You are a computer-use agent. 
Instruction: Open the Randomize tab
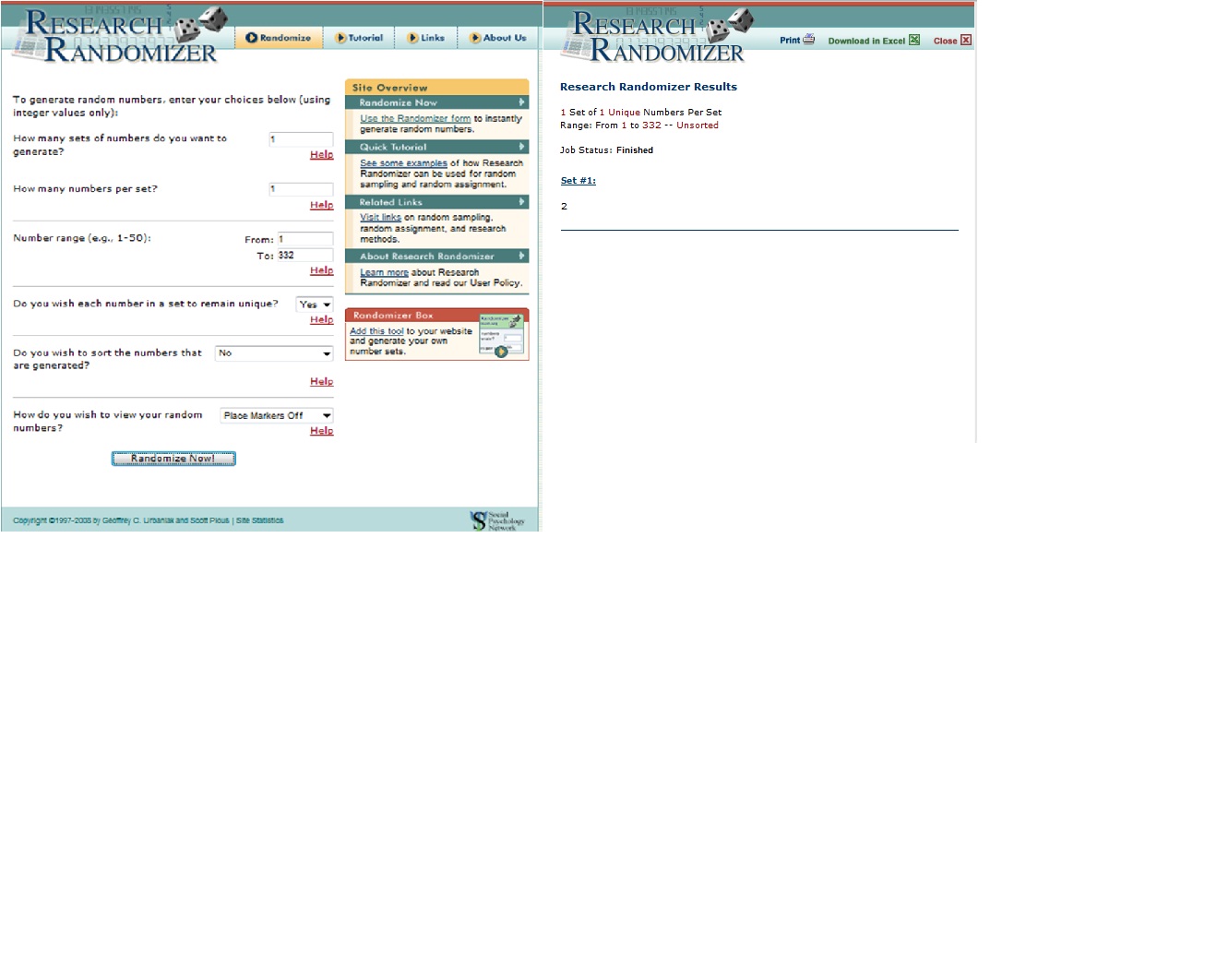click(279, 38)
